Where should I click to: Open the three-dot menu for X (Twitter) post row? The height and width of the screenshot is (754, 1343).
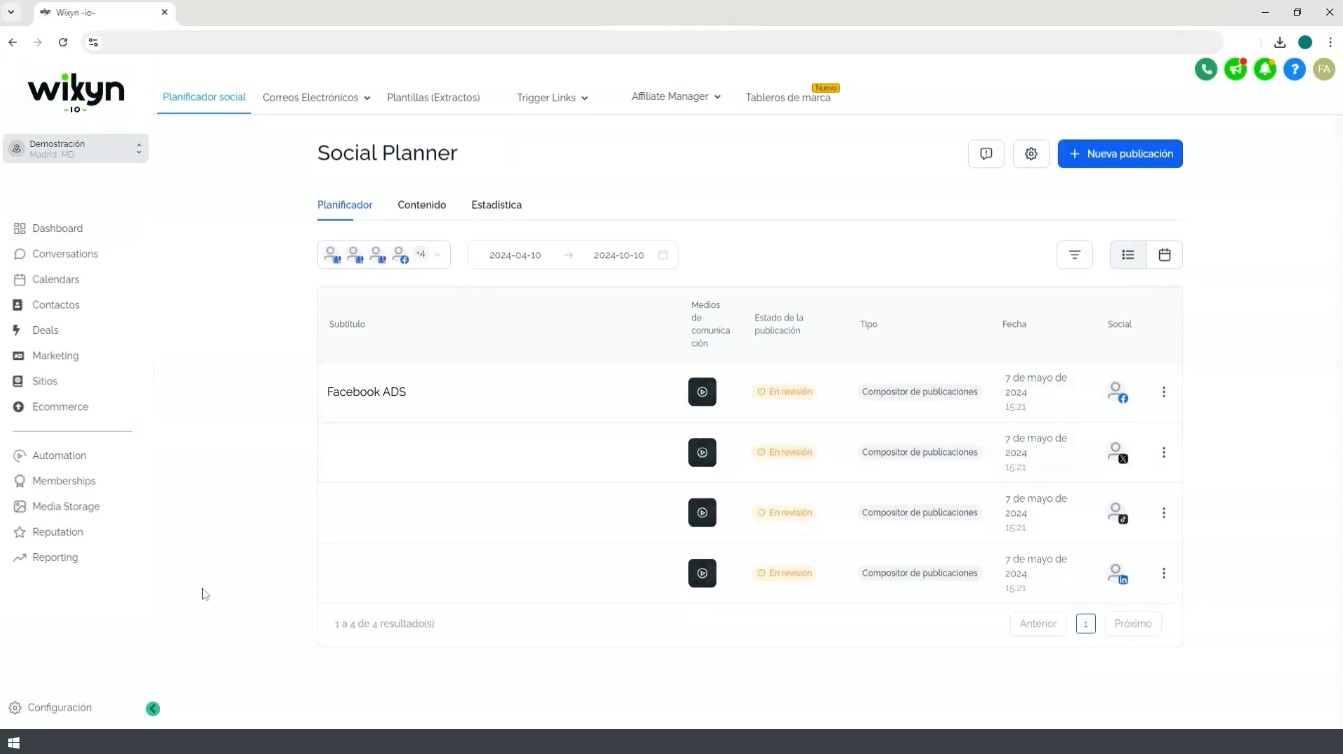[x=1164, y=453]
